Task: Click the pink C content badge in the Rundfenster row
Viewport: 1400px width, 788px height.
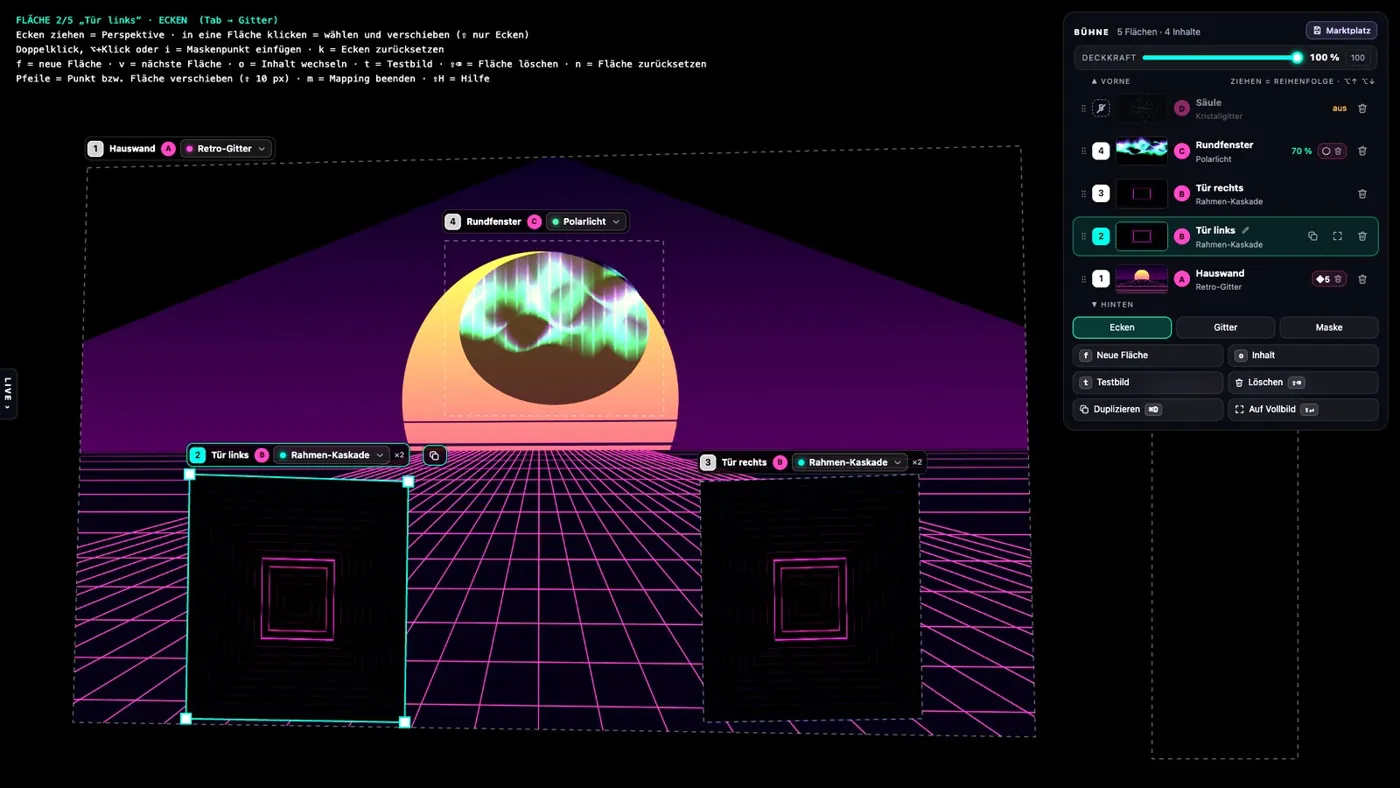Action: pos(1181,151)
